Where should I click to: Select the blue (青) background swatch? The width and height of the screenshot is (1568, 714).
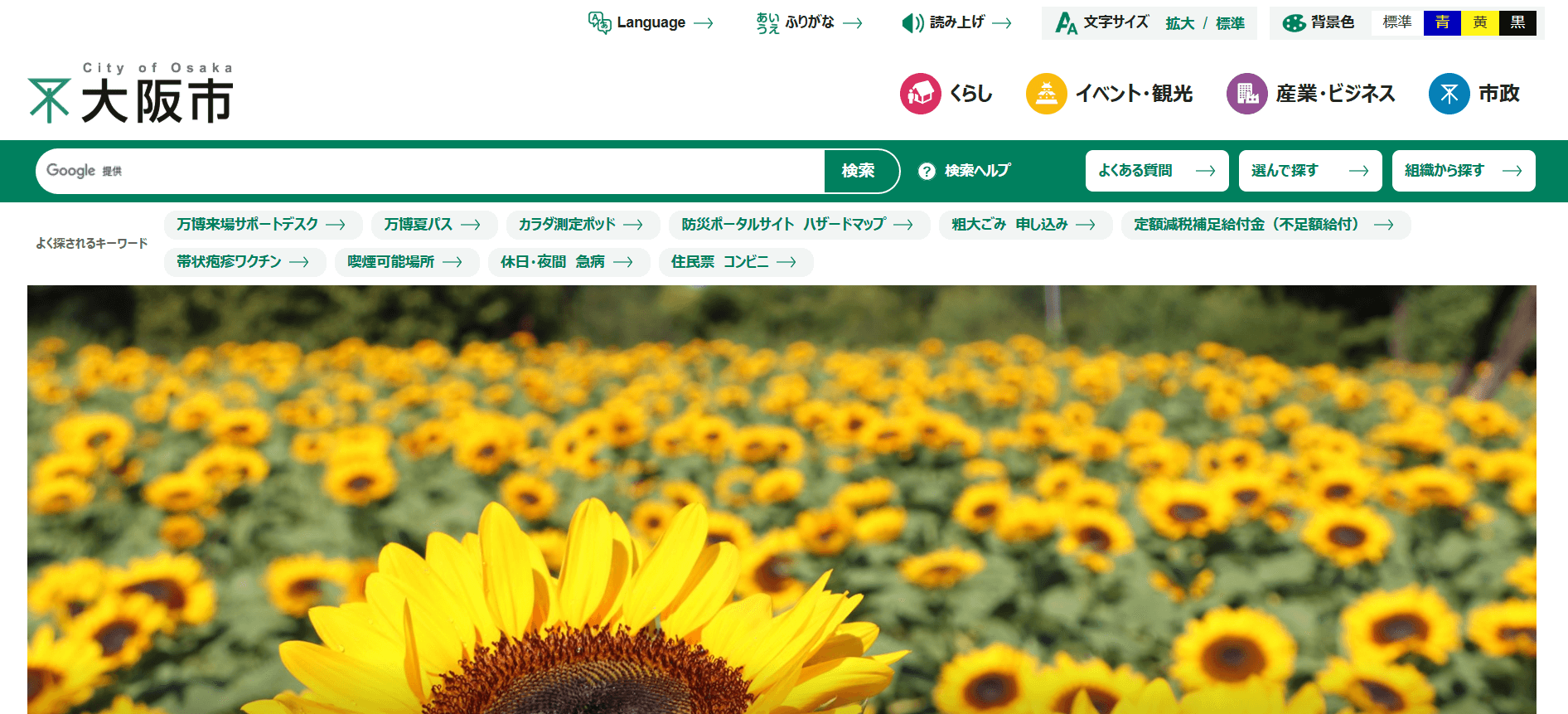click(1442, 22)
